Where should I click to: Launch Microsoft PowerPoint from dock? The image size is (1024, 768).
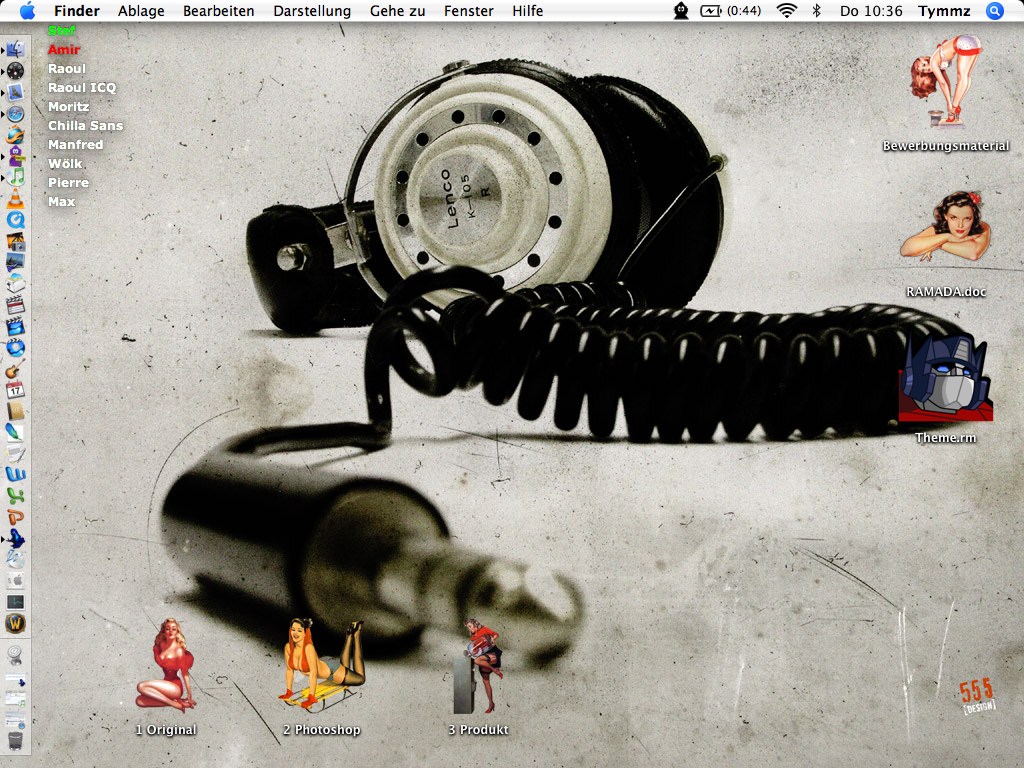point(15,518)
